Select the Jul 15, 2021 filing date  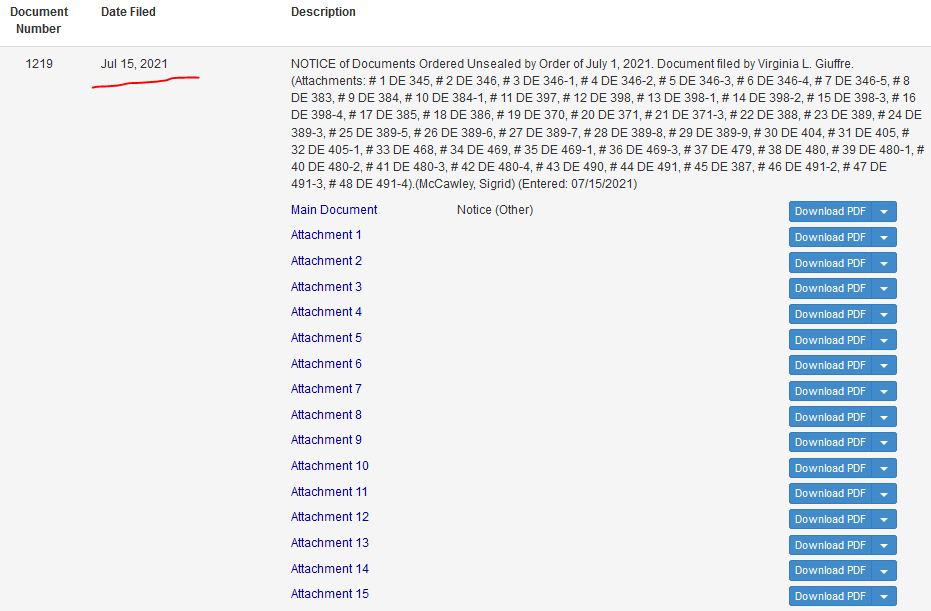point(134,64)
